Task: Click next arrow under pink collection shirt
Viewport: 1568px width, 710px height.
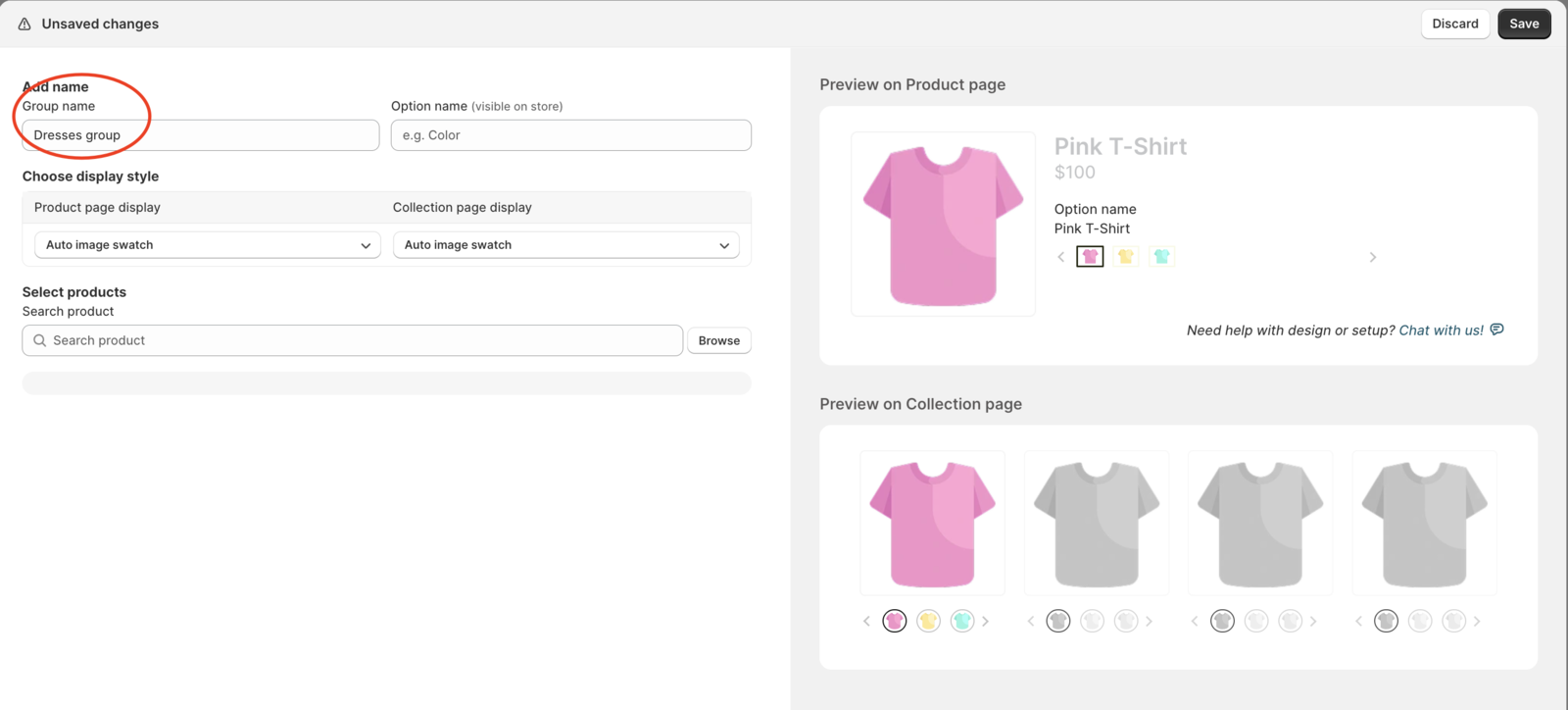Action: coord(986,621)
